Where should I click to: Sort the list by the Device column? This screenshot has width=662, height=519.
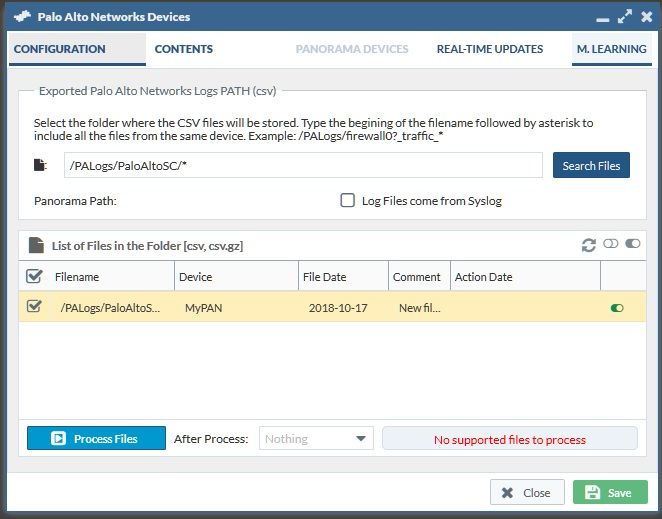(235, 277)
